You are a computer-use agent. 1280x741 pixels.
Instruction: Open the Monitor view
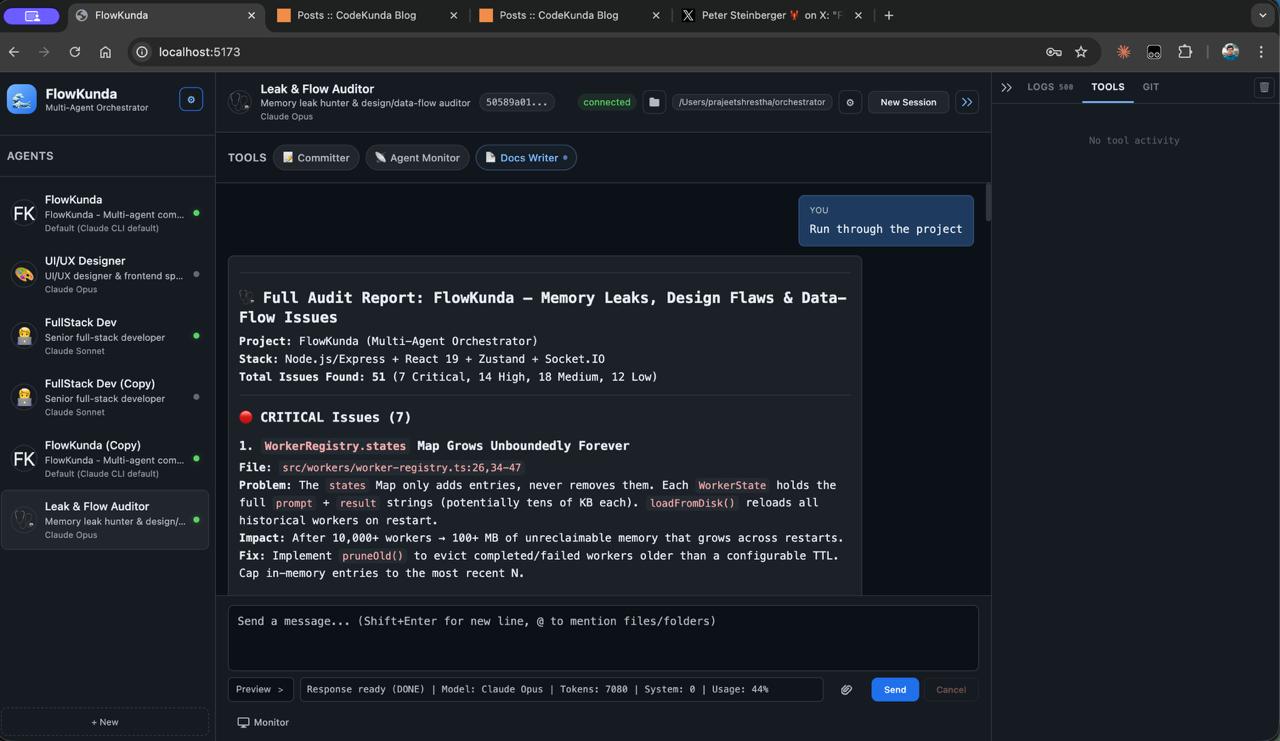[x=262, y=721]
